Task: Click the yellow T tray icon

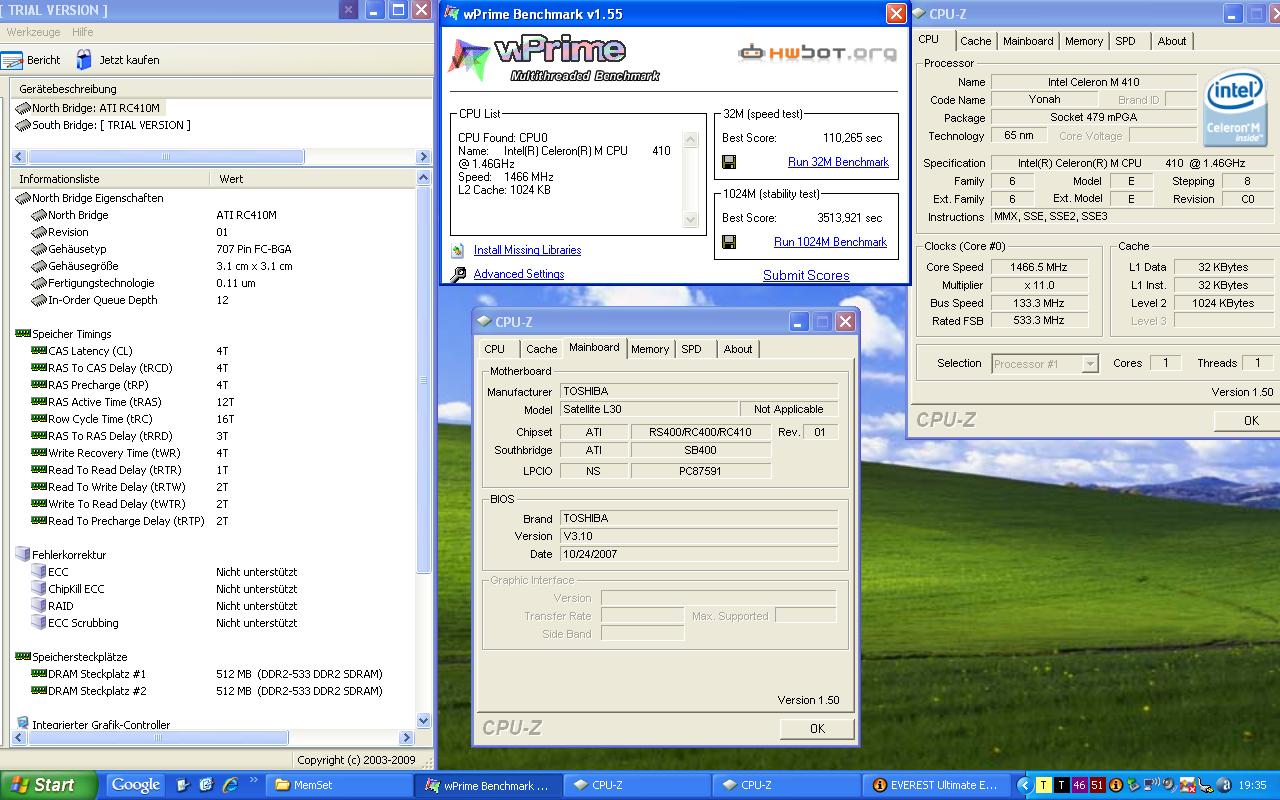Action: click(1044, 785)
